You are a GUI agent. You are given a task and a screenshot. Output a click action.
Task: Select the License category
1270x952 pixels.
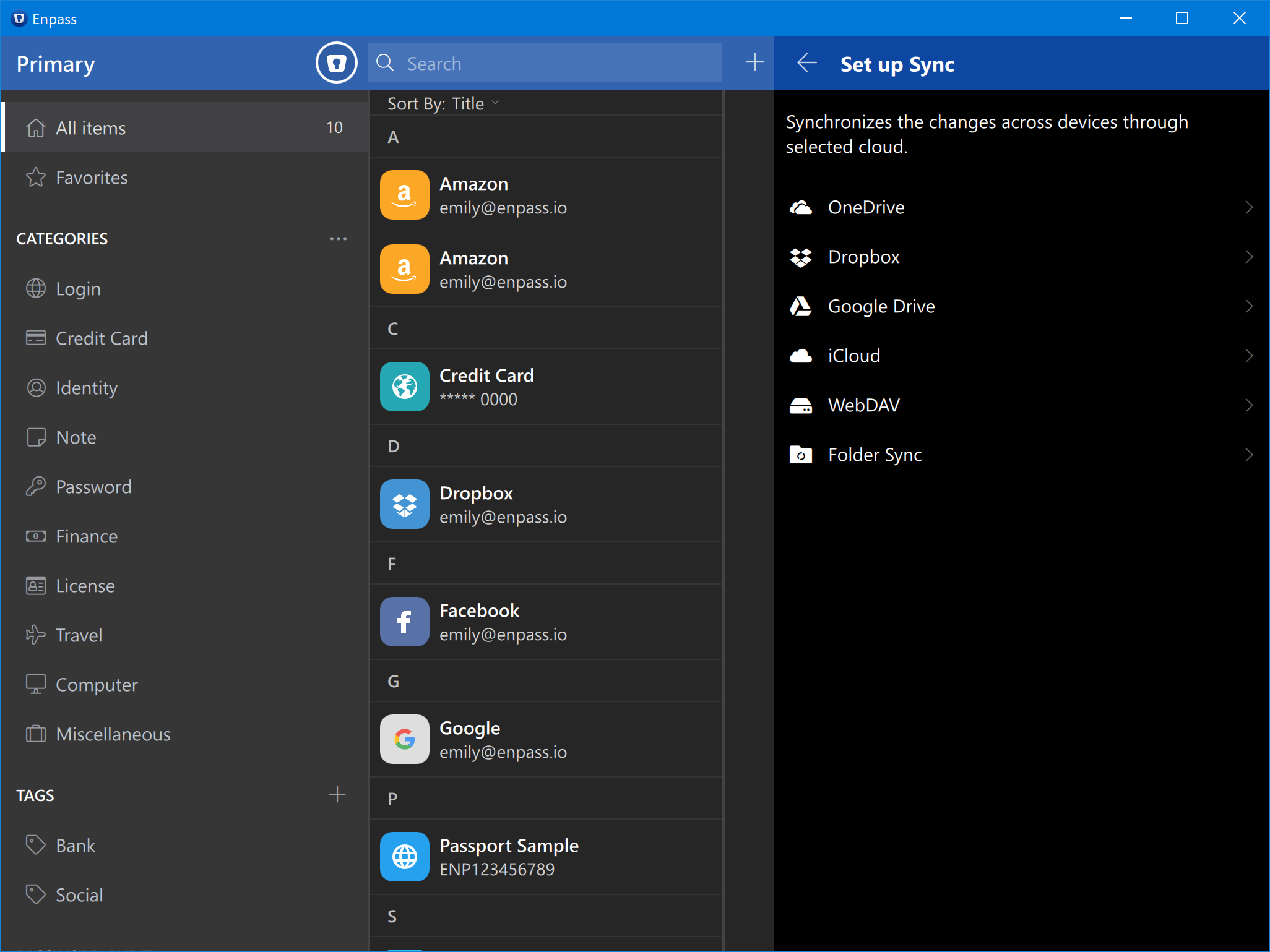[185, 586]
